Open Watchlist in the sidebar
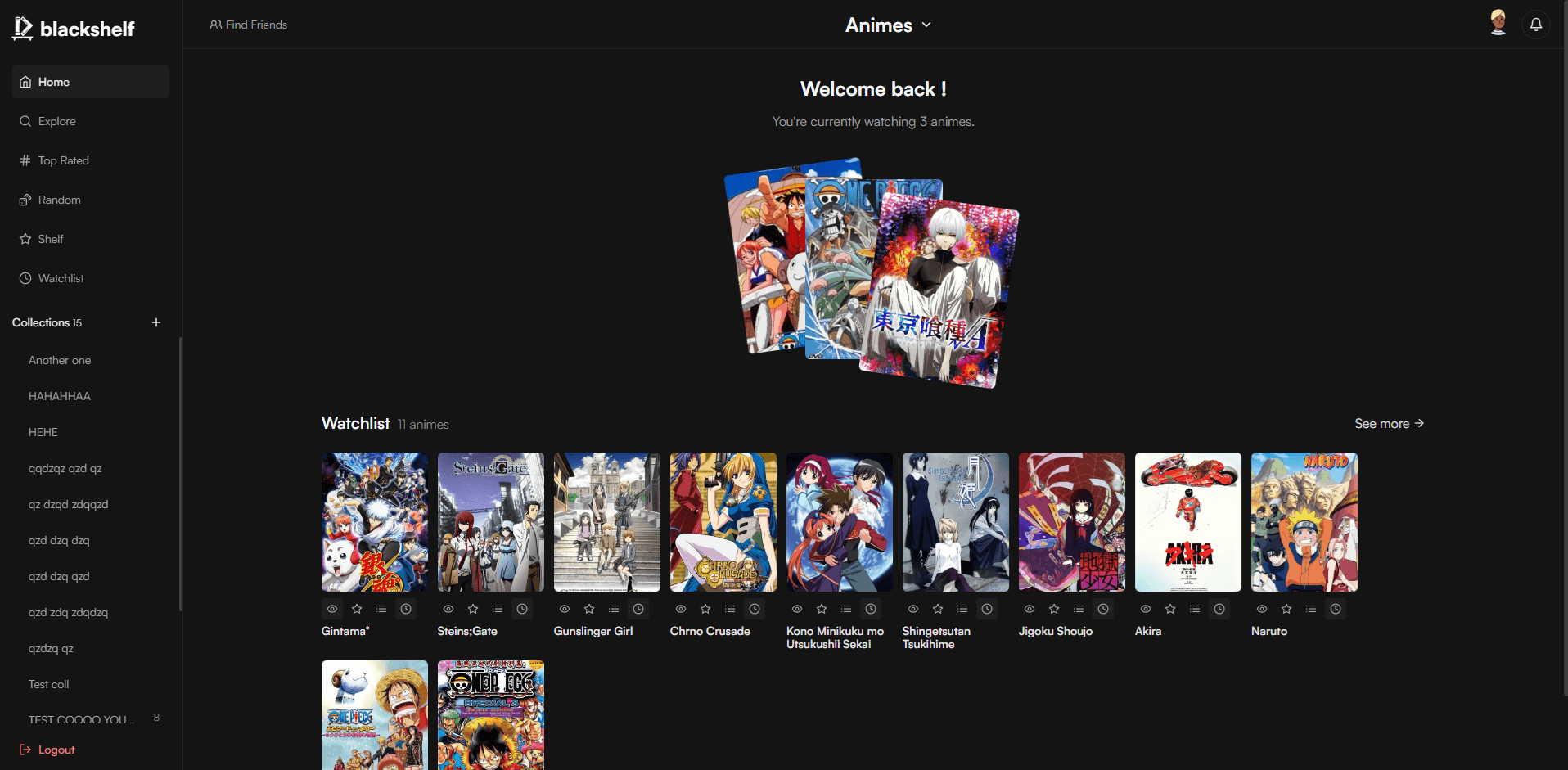1568x770 pixels. (x=91, y=278)
